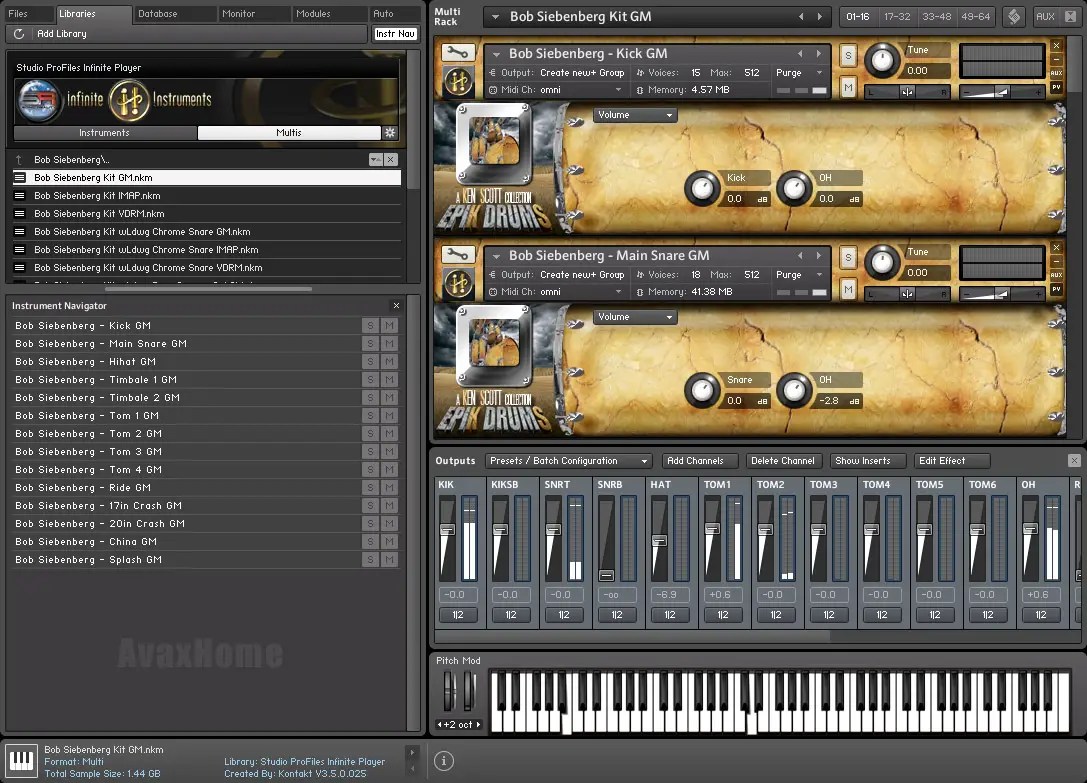The image size is (1087, 783).
Task: Open the Volume dropdown on Main Snare GM
Action: [633, 316]
